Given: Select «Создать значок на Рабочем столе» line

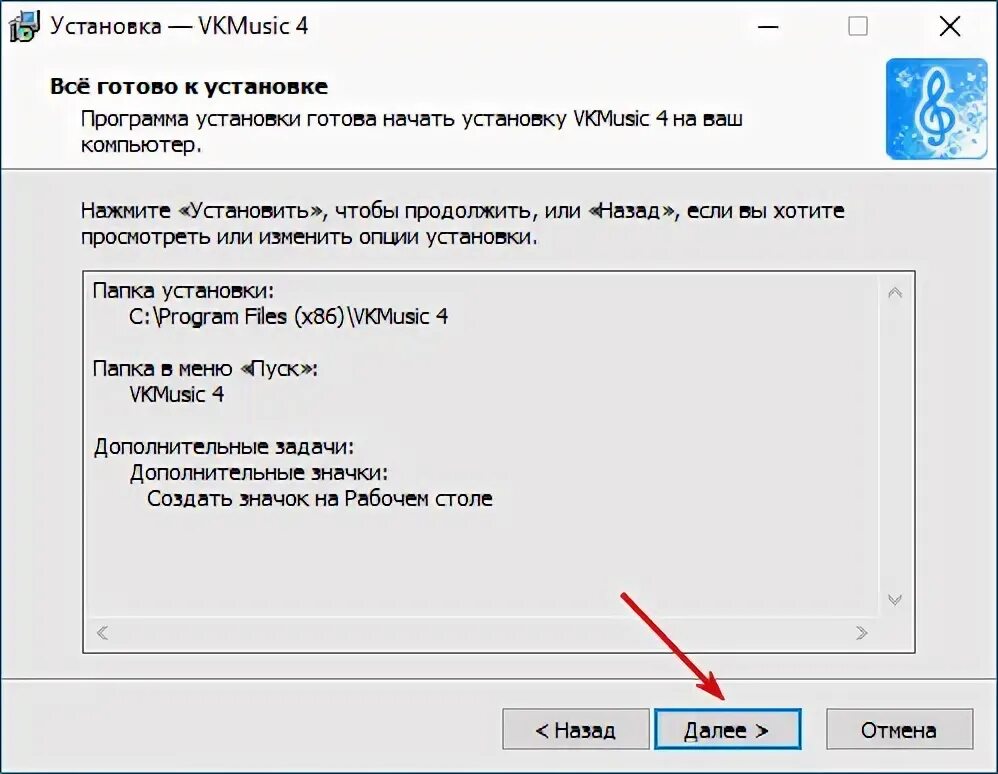Looking at the screenshot, I should tap(320, 498).
